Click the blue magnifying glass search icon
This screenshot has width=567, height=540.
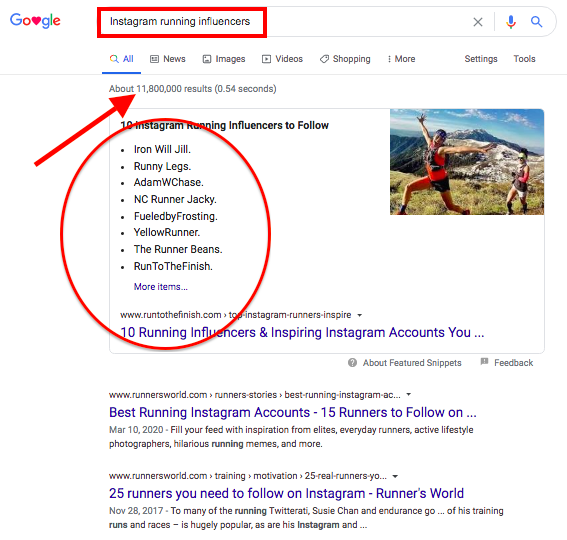(536, 22)
